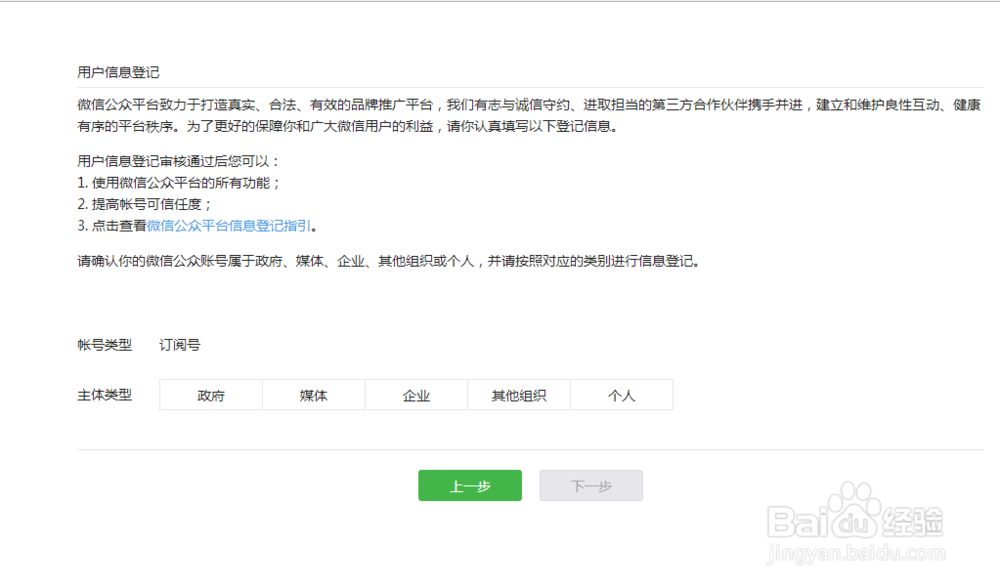The image size is (1000, 588).
Task: Click the grey 下一步 button
Action: [x=591, y=486]
